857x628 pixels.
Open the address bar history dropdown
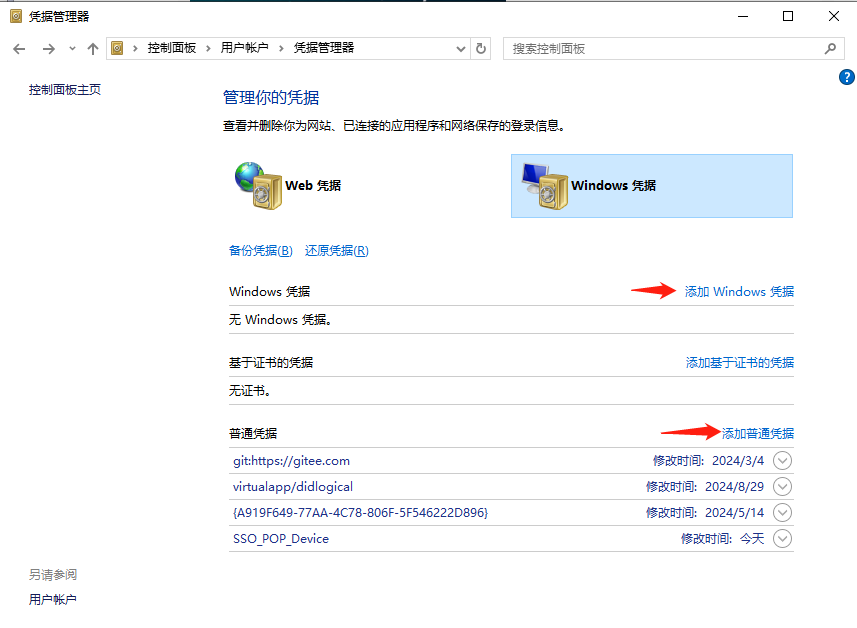[x=460, y=48]
